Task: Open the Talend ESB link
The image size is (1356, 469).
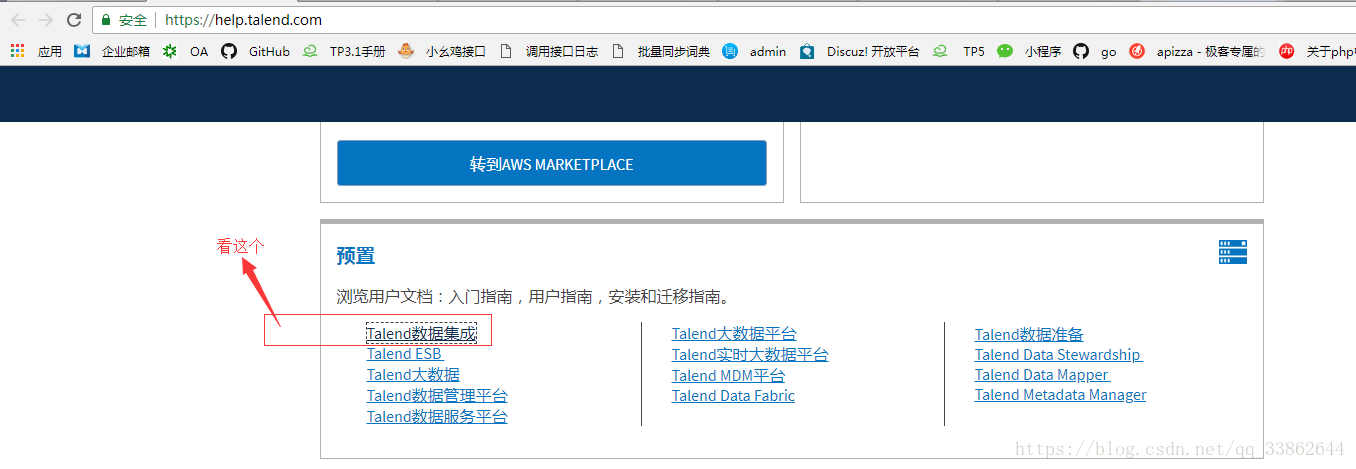Action: (405, 354)
